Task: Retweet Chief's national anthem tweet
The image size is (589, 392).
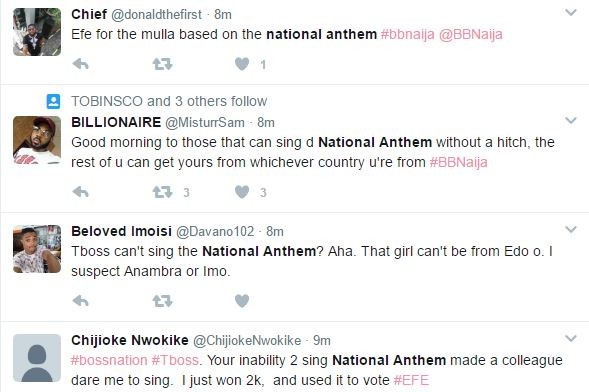Action: pyautogui.click(x=162, y=64)
